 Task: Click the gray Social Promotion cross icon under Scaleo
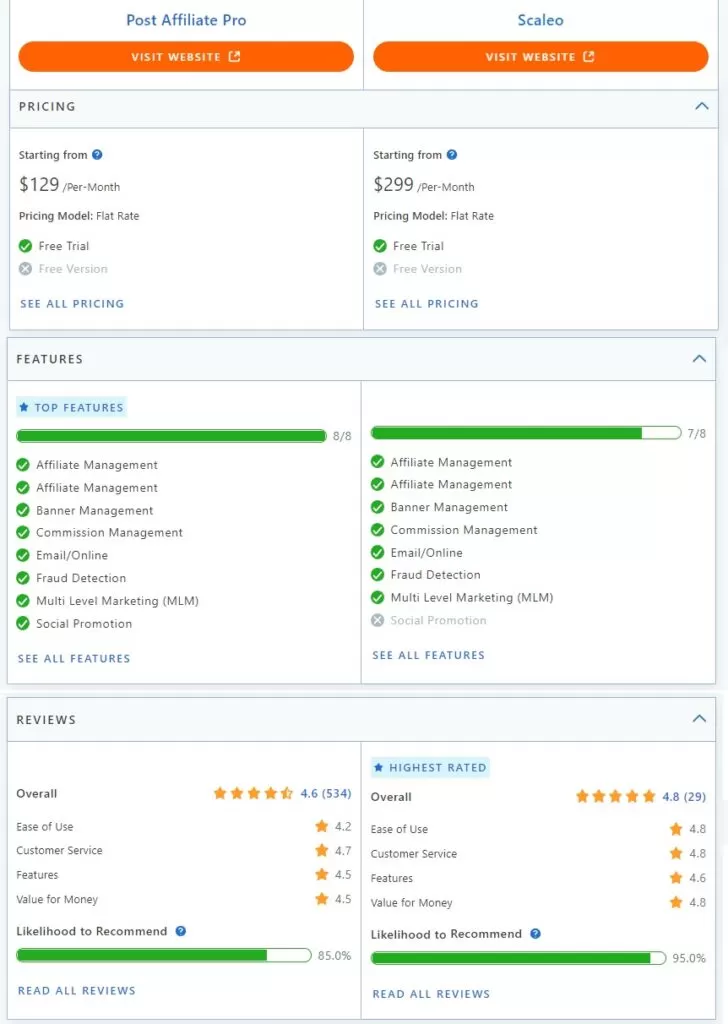378,621
